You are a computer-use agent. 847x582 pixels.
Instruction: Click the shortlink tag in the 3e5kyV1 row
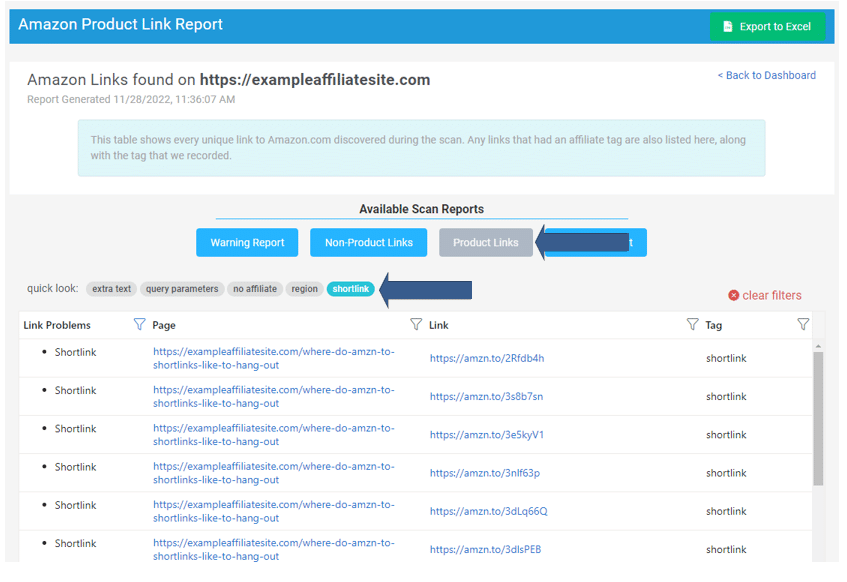[x=726, y=435]
